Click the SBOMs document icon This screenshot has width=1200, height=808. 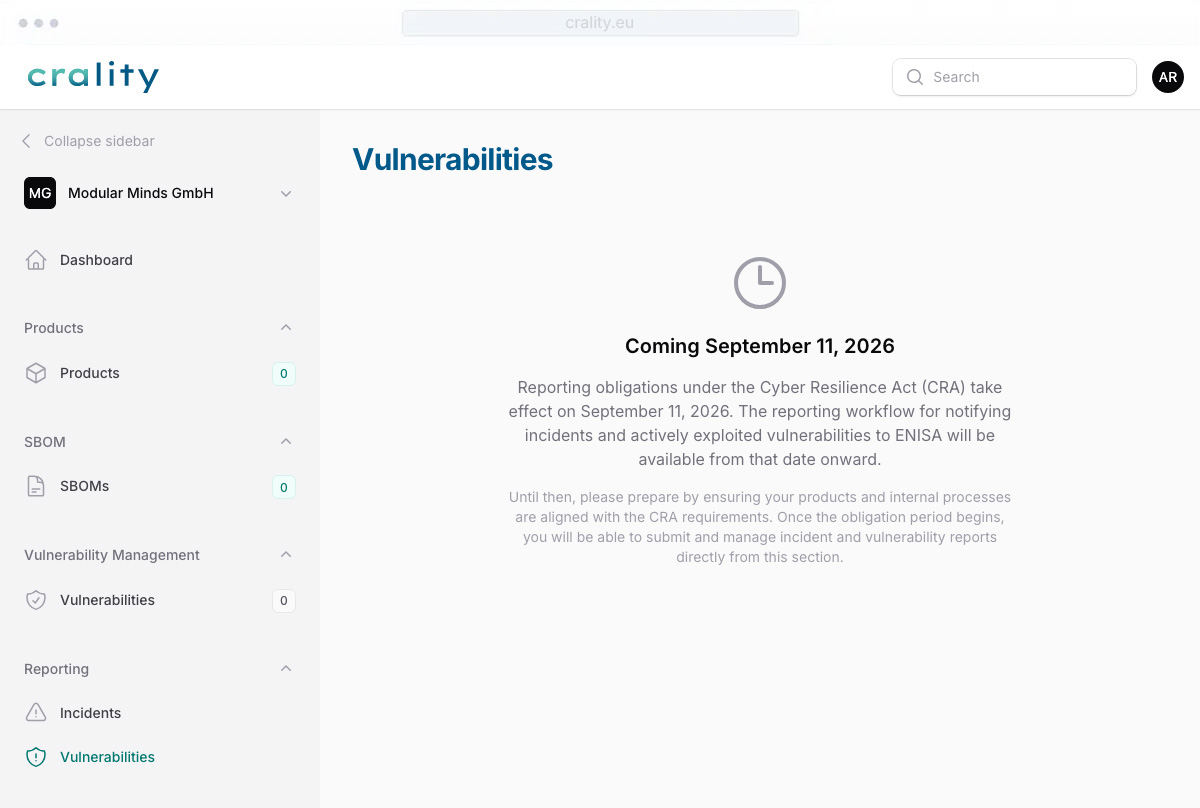point(36,486)
